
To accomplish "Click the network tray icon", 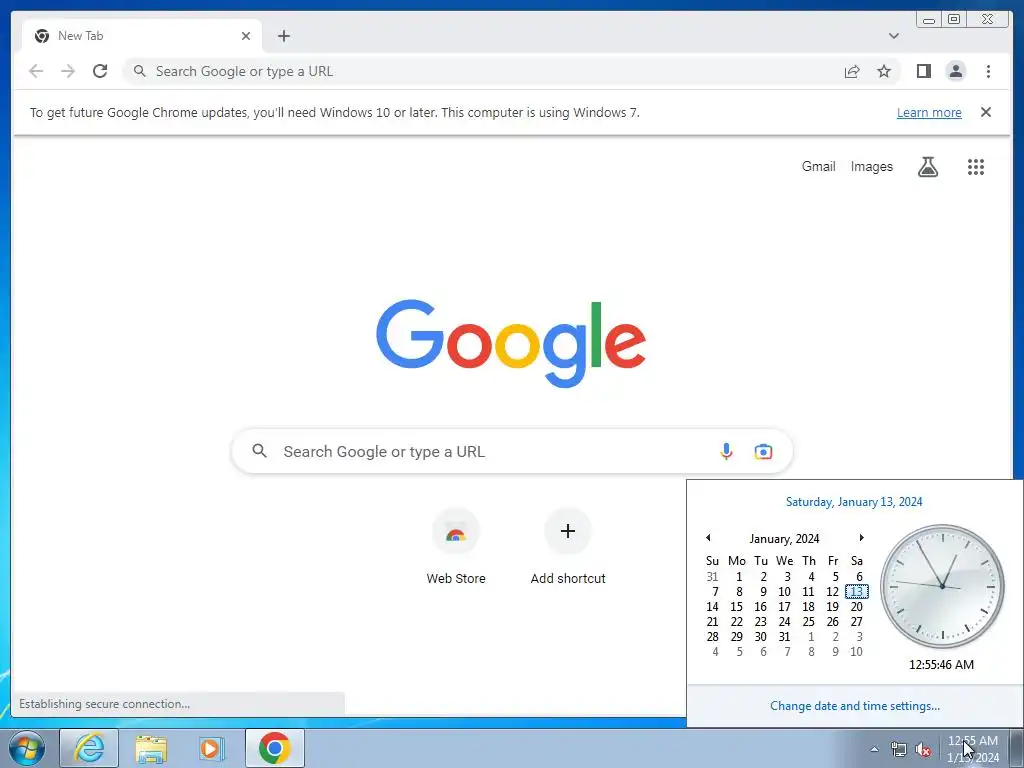I will point(899,750).
